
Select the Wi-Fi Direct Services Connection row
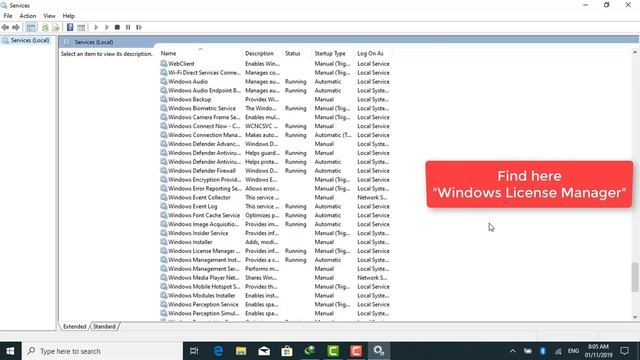(x=275, y=73)
